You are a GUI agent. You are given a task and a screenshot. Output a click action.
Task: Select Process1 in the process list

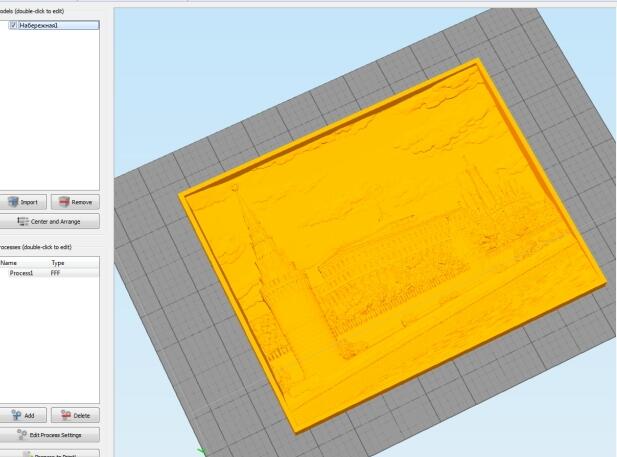[x=21, y=272]
